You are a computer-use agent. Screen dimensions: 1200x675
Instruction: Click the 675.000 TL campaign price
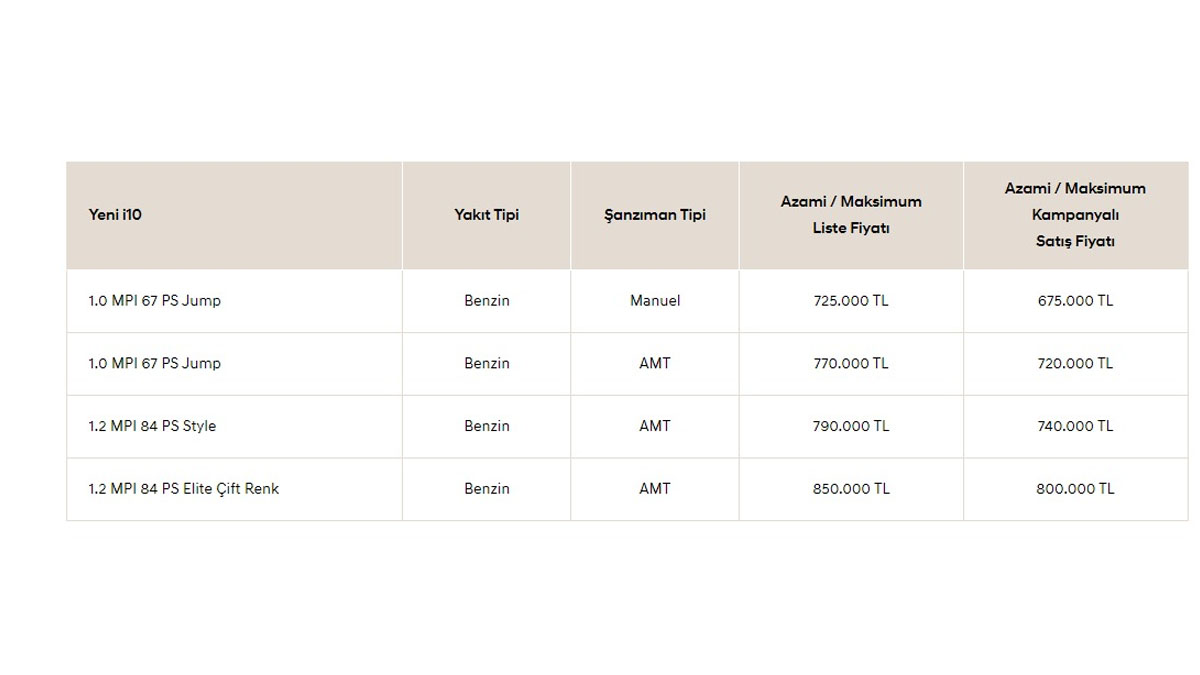(x=1075, y=301)
